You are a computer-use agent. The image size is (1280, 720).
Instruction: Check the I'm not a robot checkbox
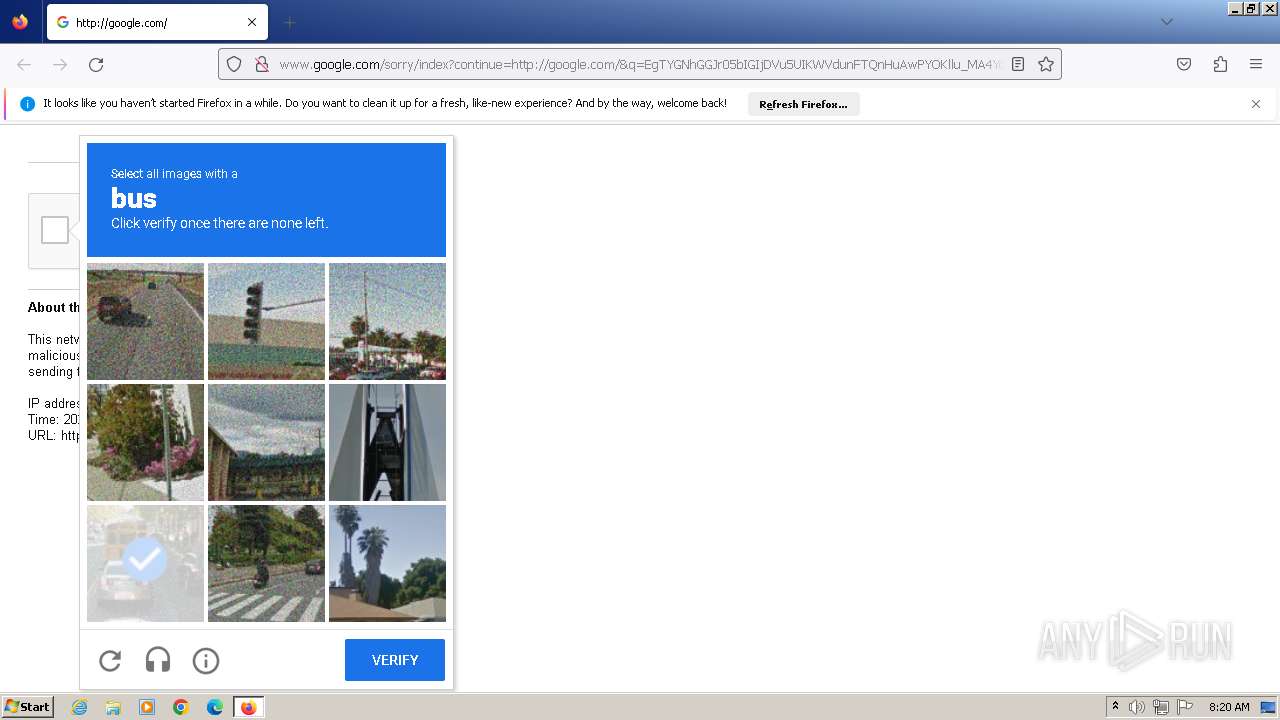tap(55, 230)
